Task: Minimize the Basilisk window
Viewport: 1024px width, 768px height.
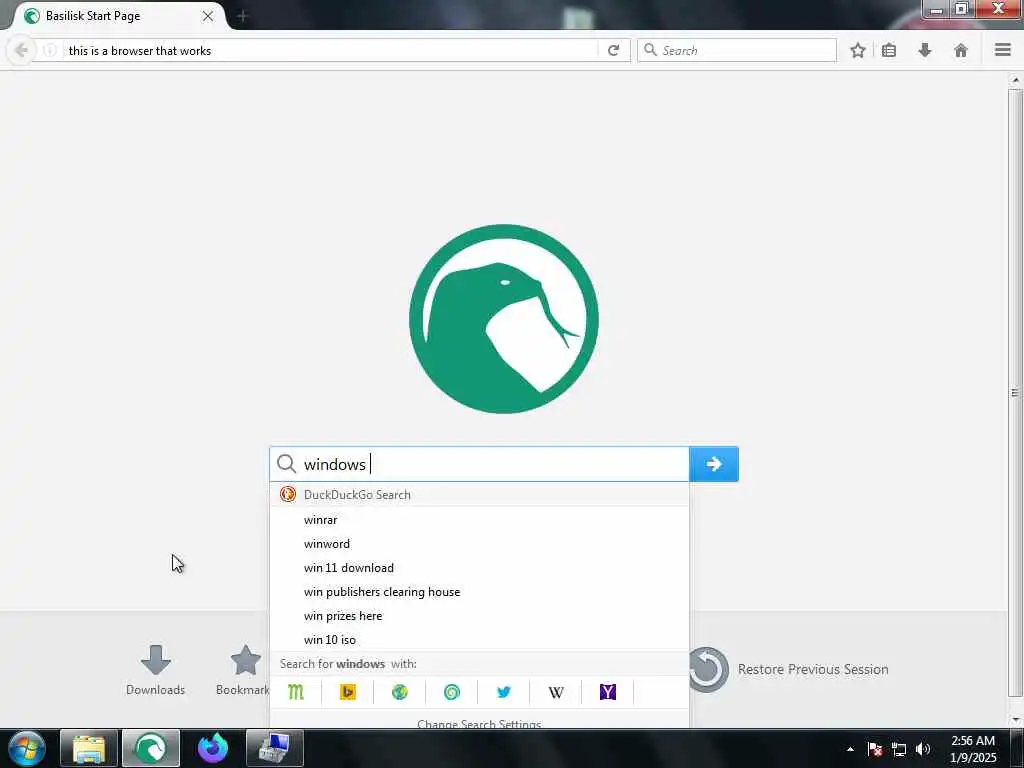Action: click(936, 9)
